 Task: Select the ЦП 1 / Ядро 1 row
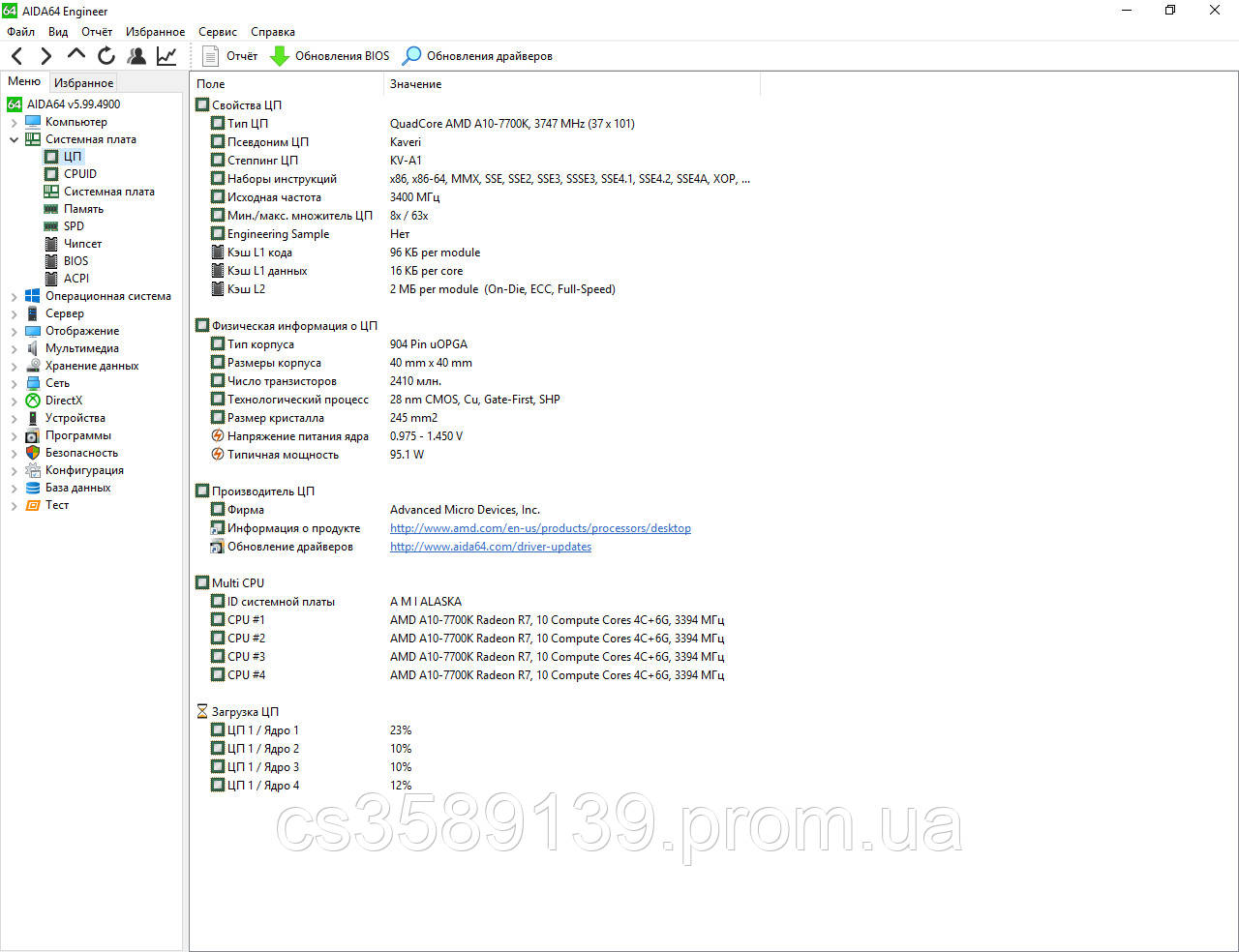pyautogui.click(x=474, y=730)
